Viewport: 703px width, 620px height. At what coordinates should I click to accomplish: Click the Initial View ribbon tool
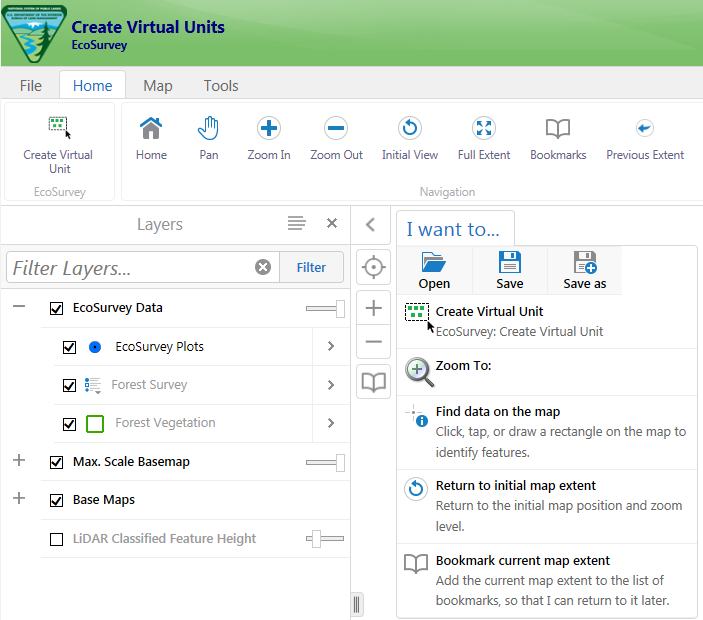pos(410,138)
